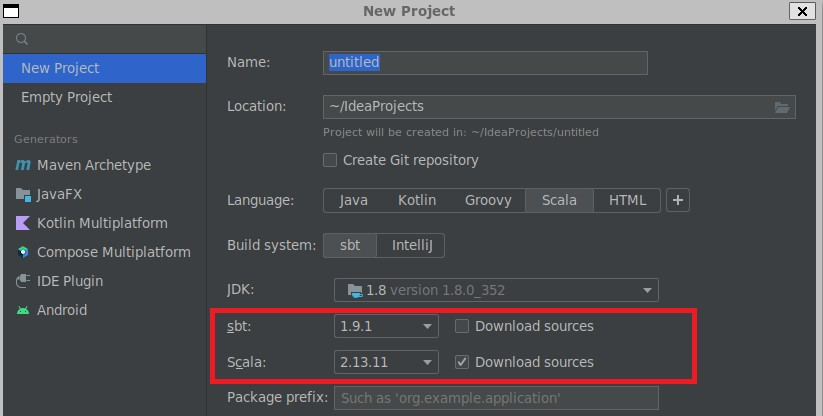Screen dimensions: 823x416
Task: Select Maven Archetype generator
Action: point(104,165)
